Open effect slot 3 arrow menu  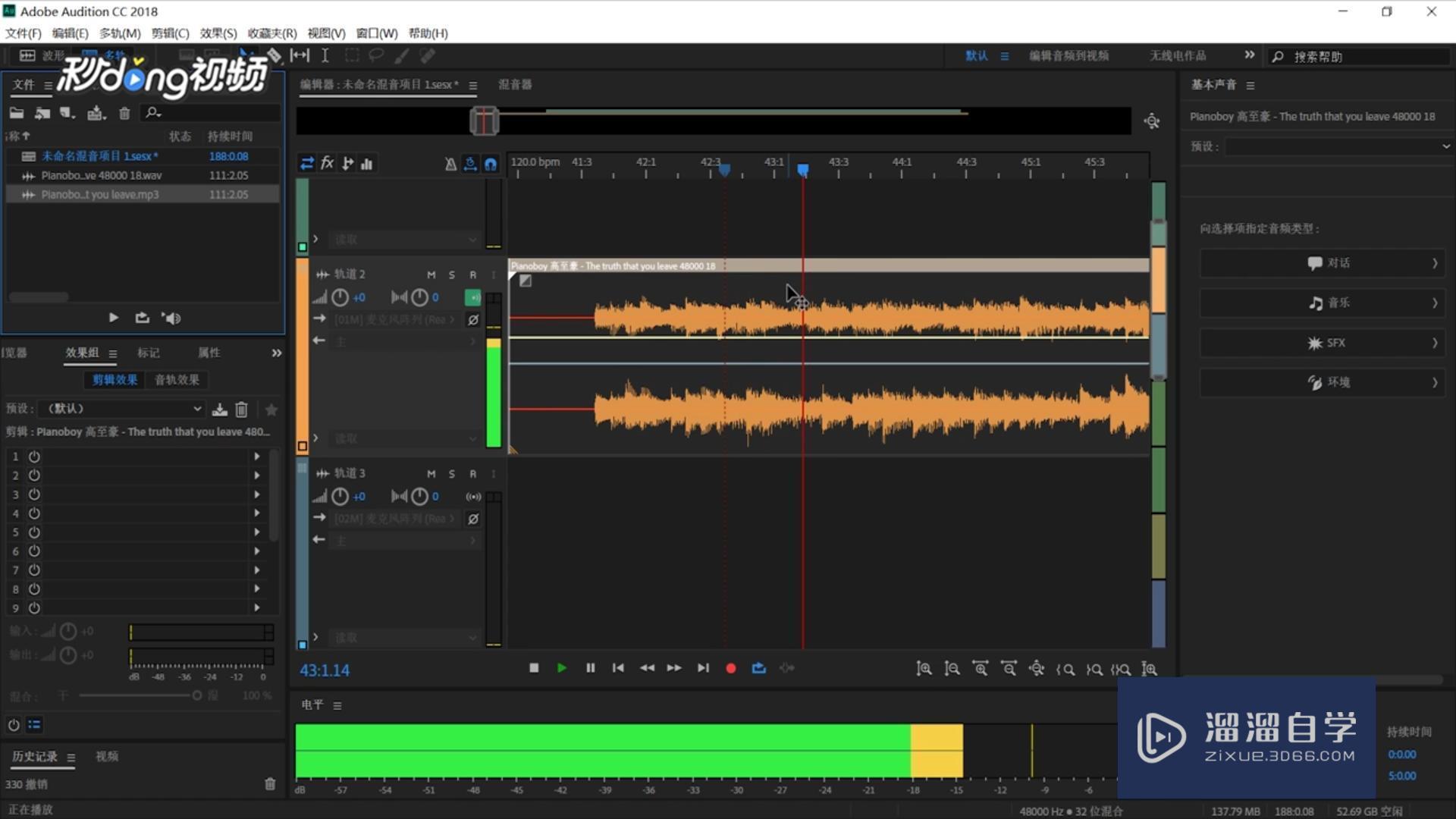click(x=257, y=494)
